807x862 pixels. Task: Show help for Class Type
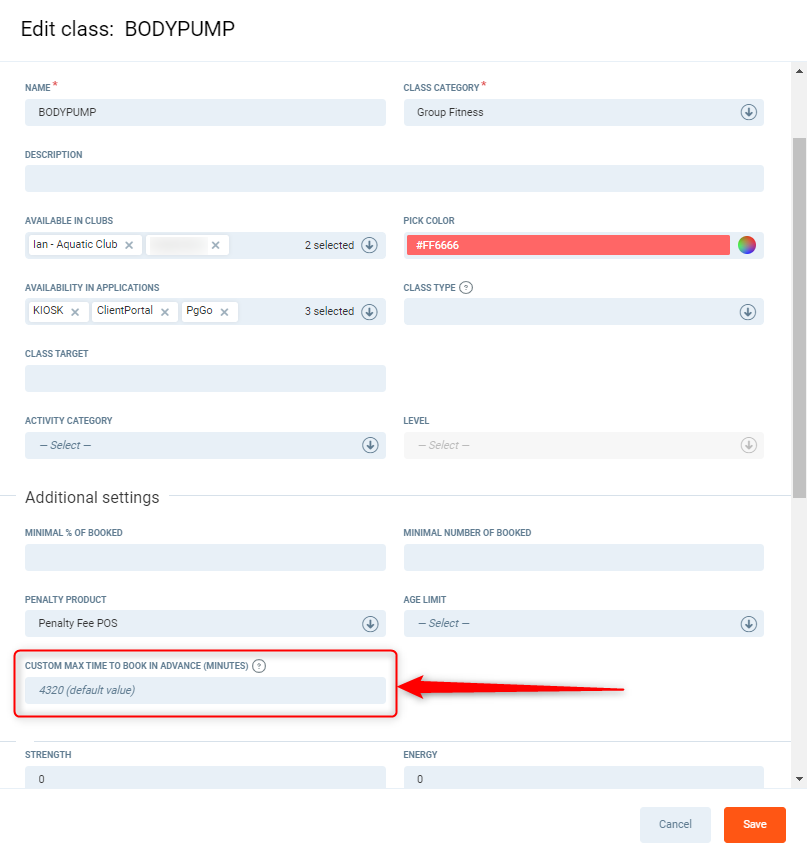click(466, 288)
